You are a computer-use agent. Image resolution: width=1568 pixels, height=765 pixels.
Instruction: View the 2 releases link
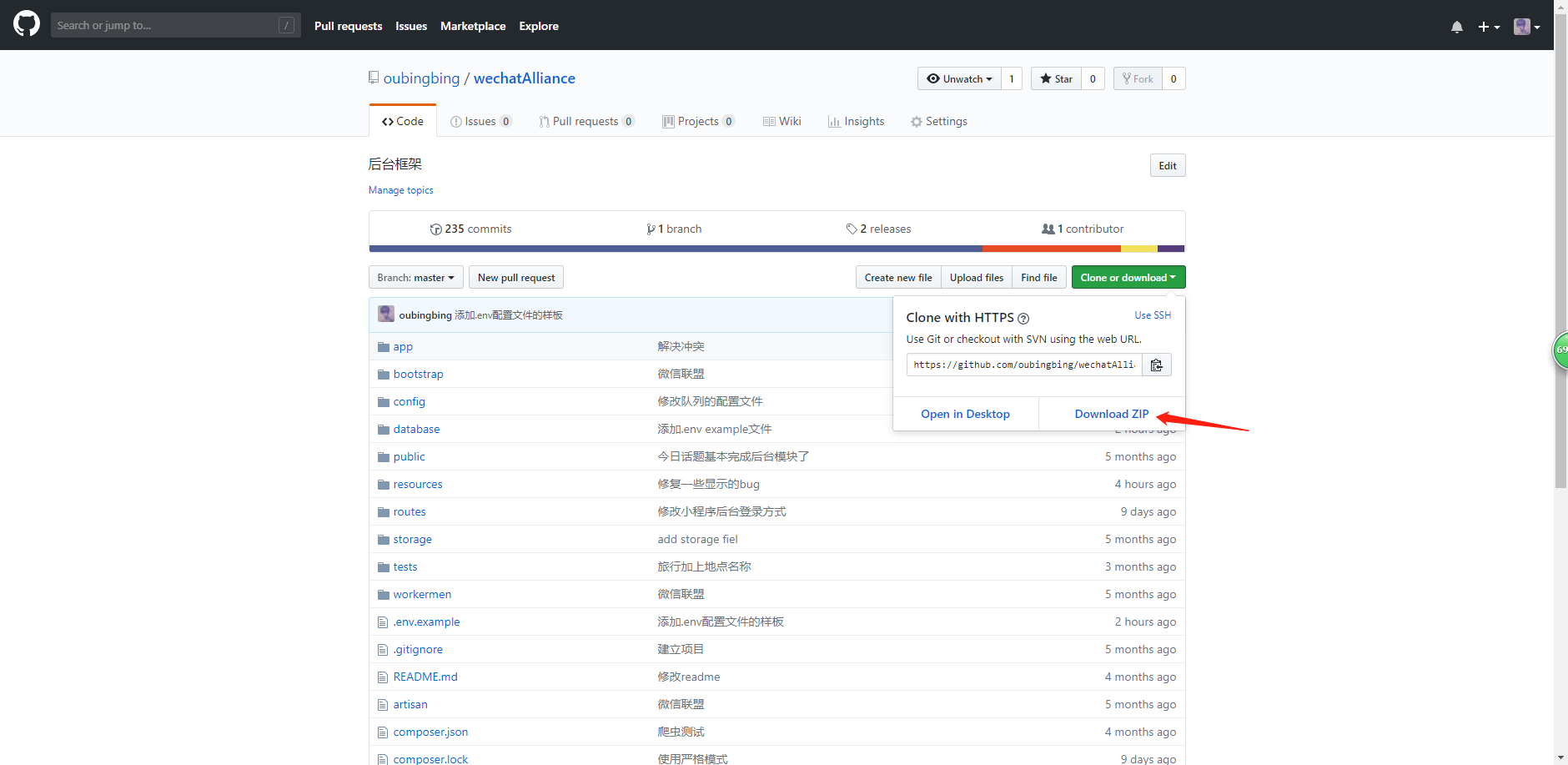[878, 229]
